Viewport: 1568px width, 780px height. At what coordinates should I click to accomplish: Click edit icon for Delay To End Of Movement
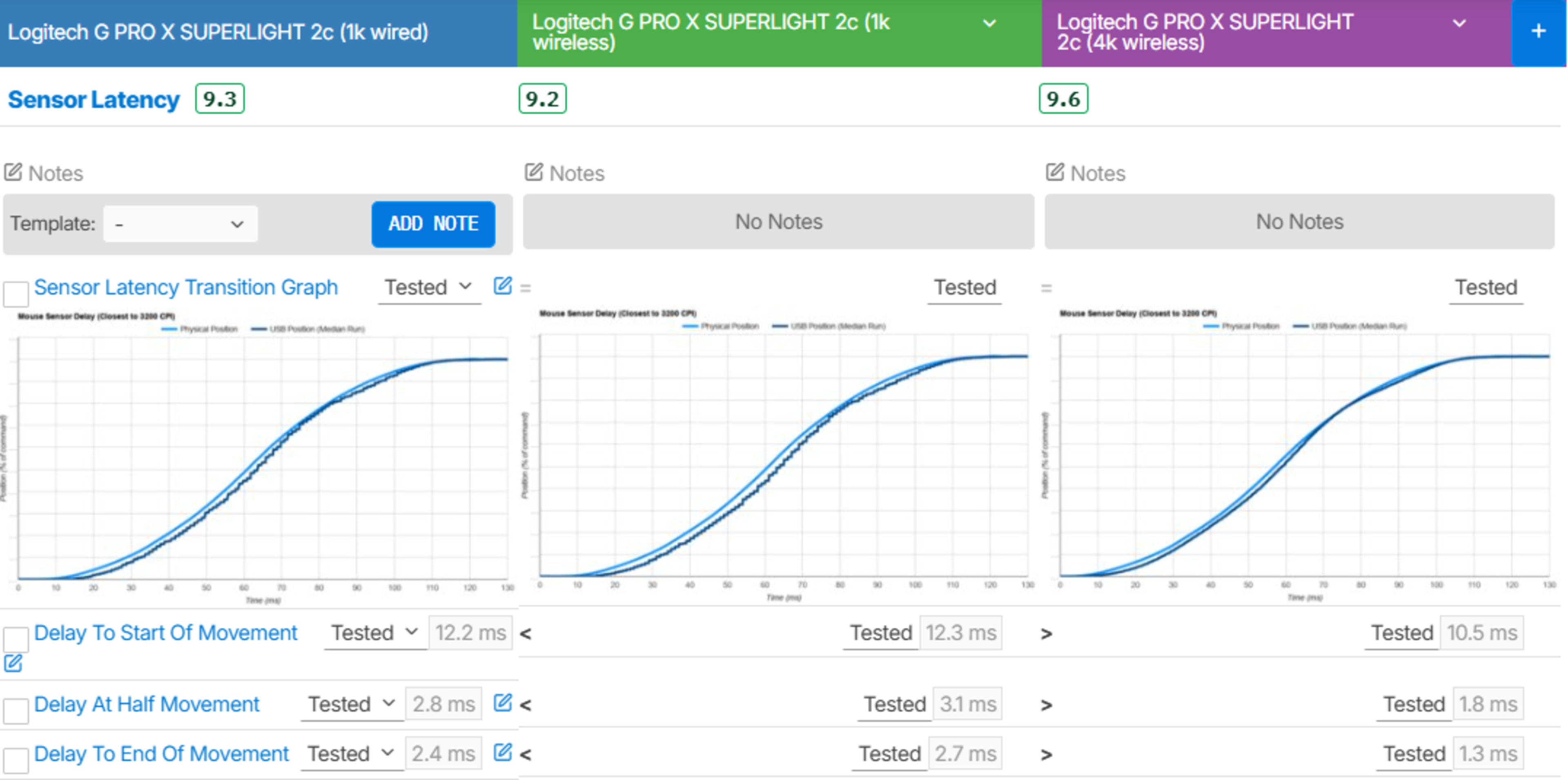(502, 753)
